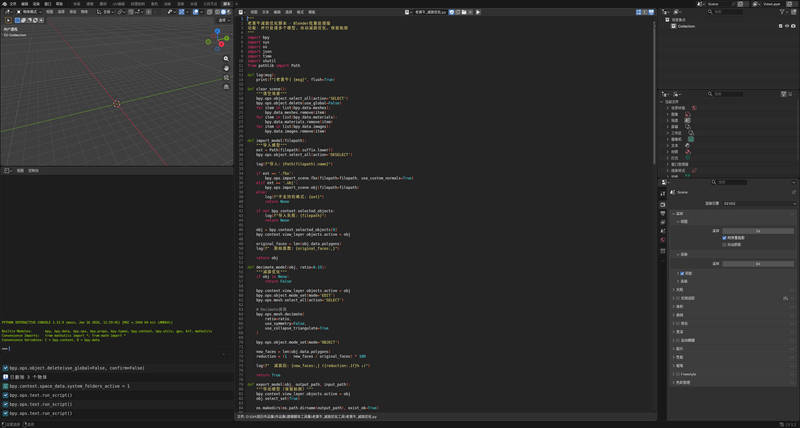Click the Blender logo menu
Image resolution: width=800 pixels, height=428 pixels.
click(4, 4)
